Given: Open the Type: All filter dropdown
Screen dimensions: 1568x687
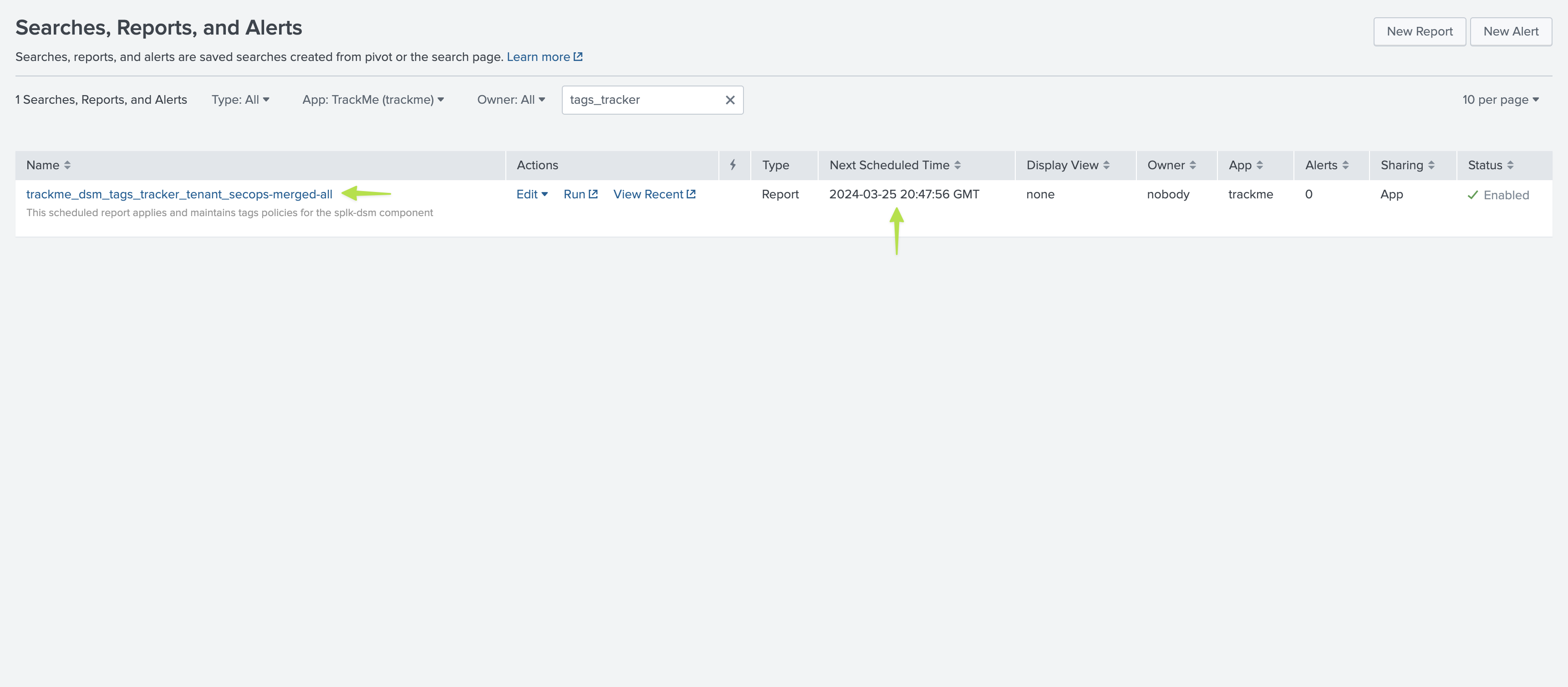Looking at the screenshot, I should point(240,100).
